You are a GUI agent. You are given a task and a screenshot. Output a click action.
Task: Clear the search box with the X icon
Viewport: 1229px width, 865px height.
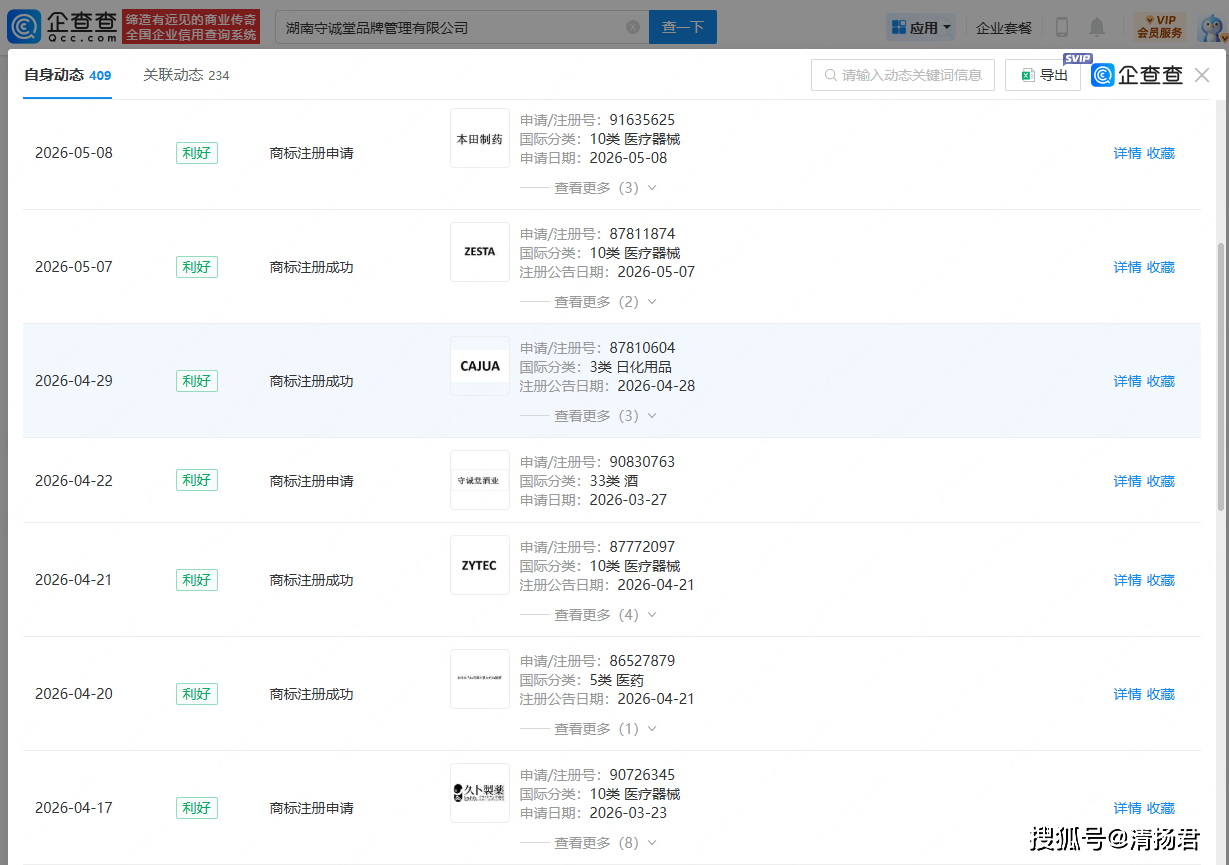click(633, 27)
